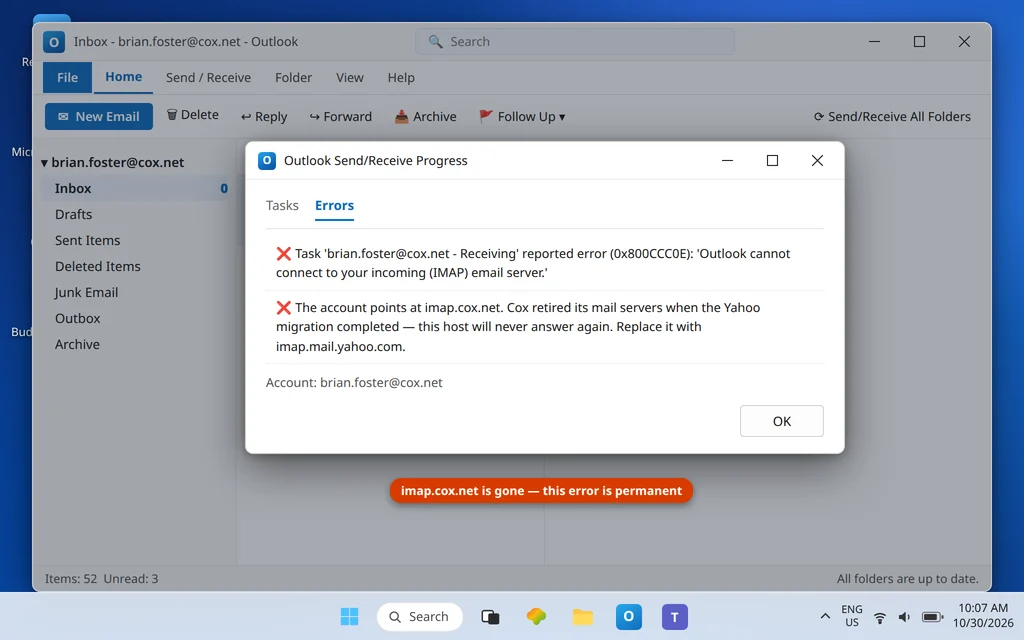
Task: Open the Folder ribbon tab
Action: pos(293,78)
